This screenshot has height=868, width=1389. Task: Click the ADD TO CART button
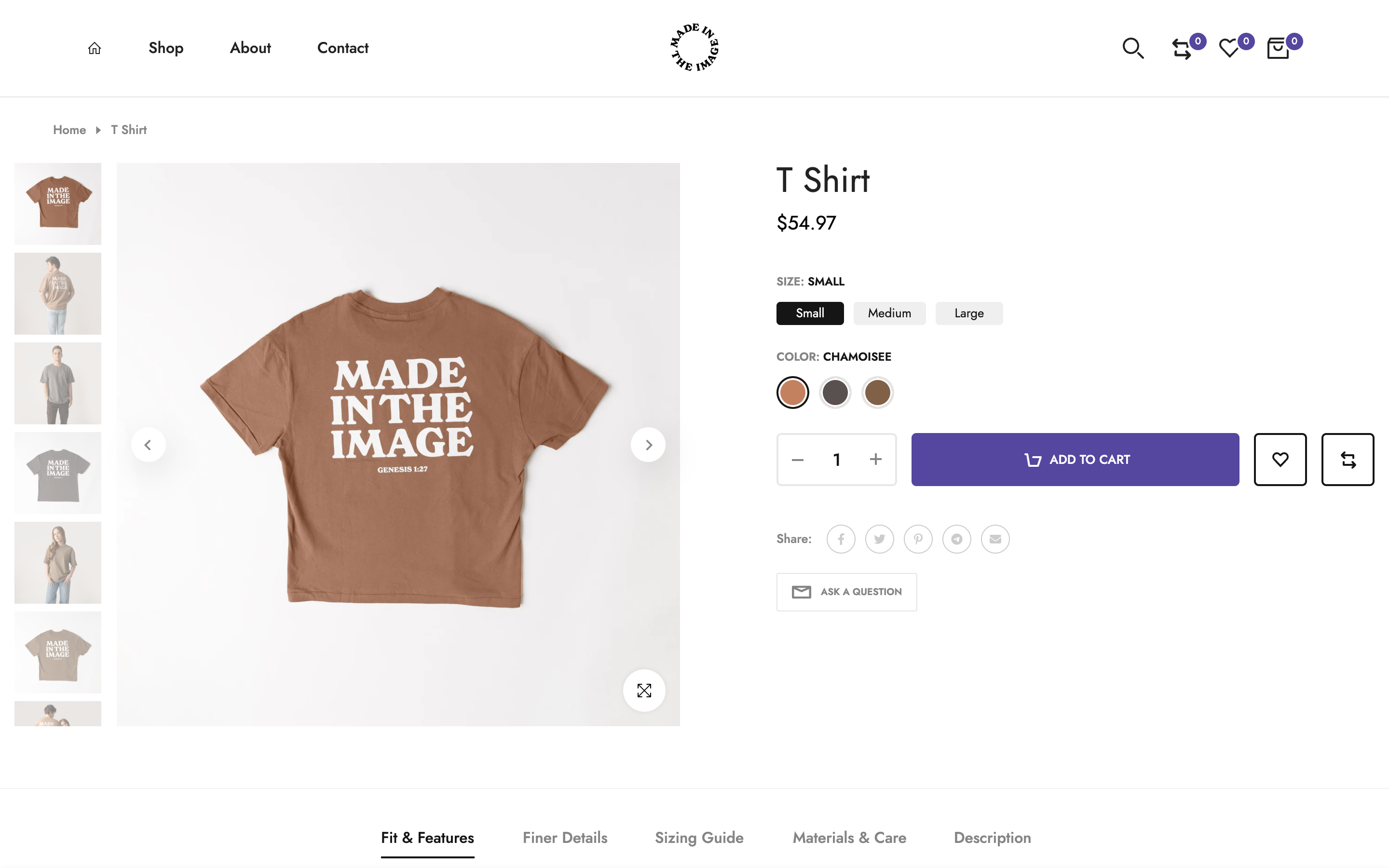click(x=1075, y=459)
